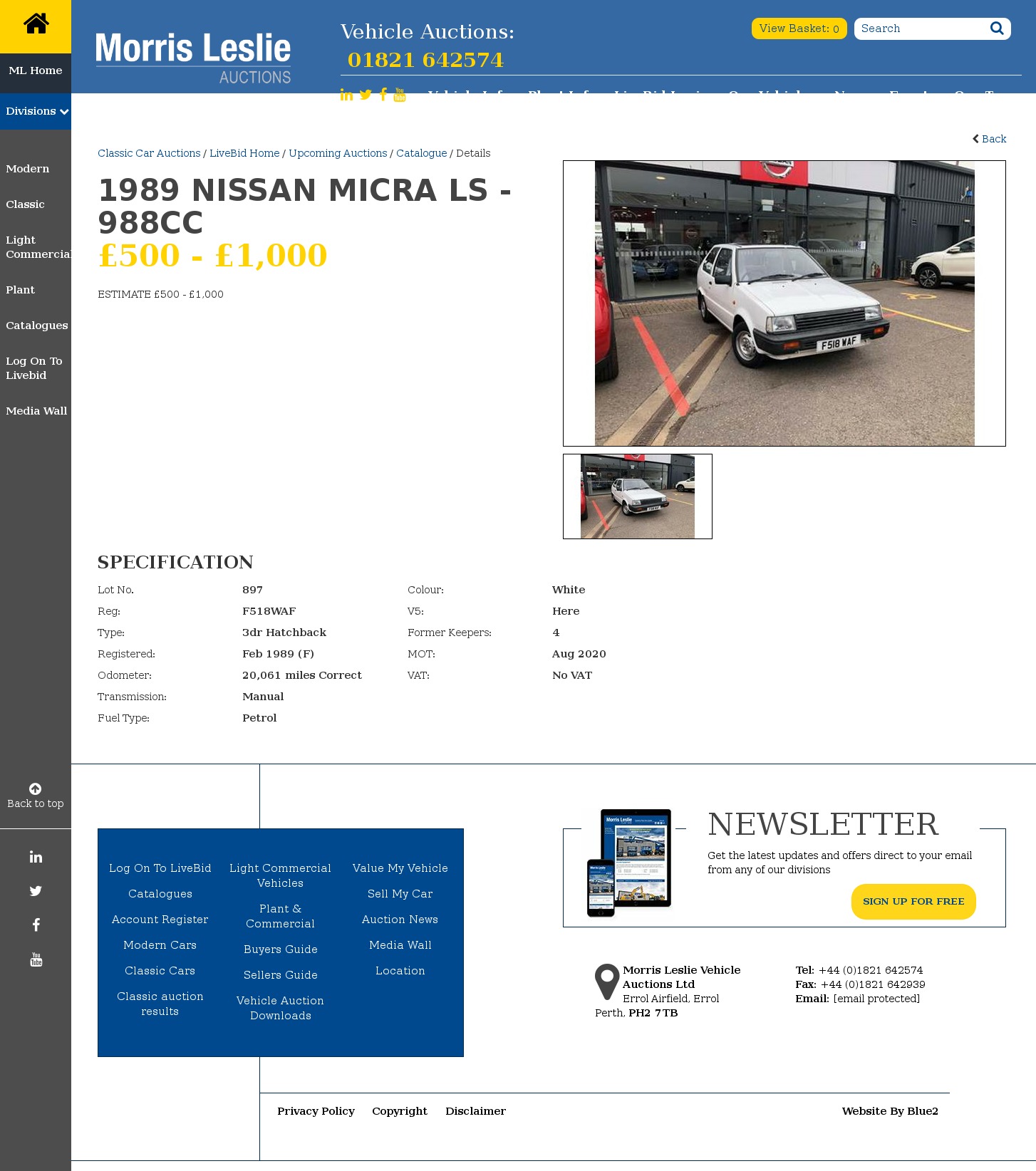Click the MOT value Aug 2020
Screen dimensions: 1036x1171
pos(579,654)
